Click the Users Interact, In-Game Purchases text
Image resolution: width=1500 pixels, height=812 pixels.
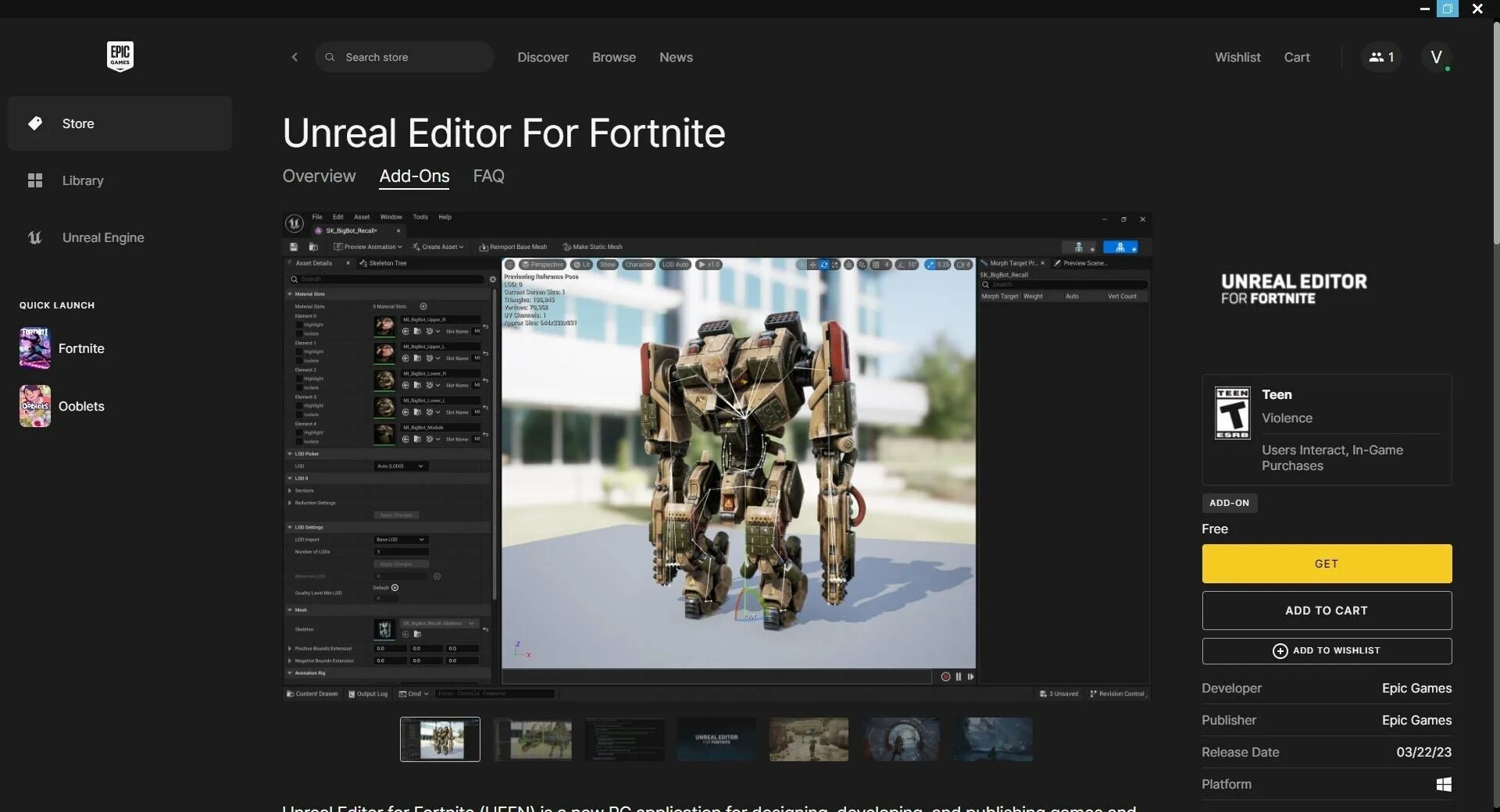1332,458
